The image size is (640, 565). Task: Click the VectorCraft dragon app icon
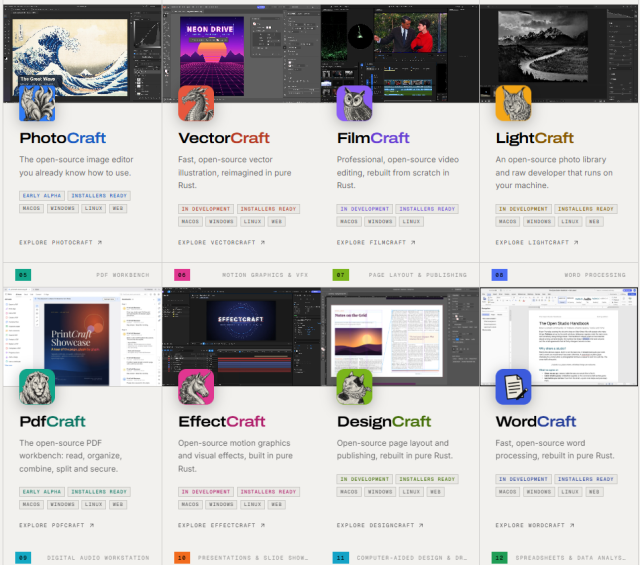coord(196,103)
